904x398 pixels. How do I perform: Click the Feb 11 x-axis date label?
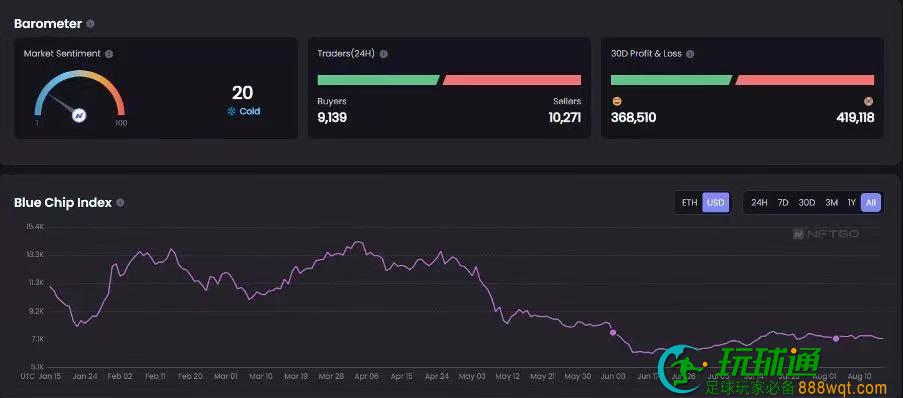(155, 376)
